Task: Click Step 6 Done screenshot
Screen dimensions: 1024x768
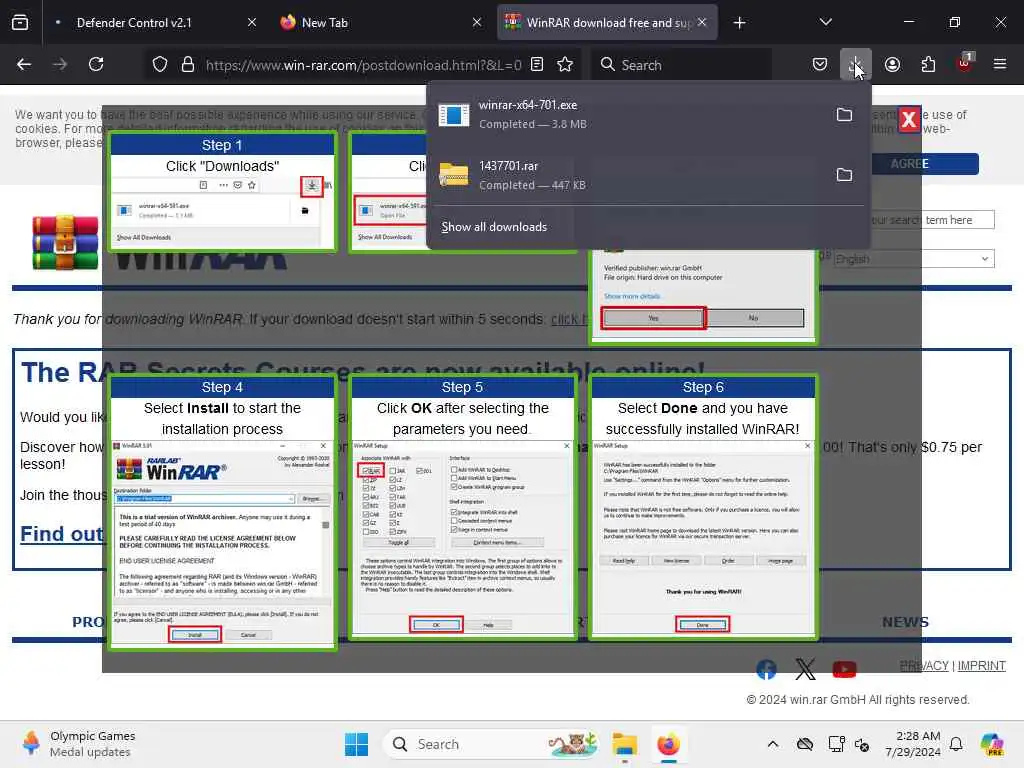Action: pos(703,538)
